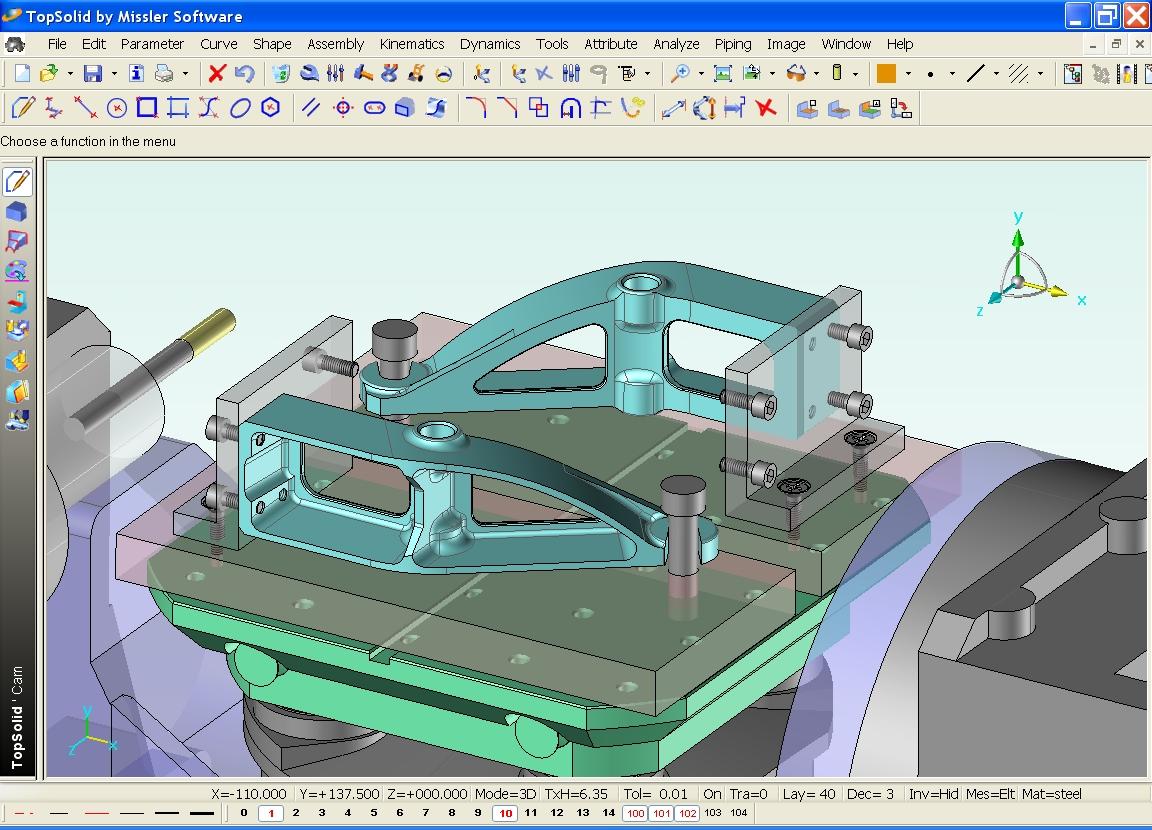Viewport: 1152px width, 830px height.
Task: Select the sketch pencil tool in the toolbar
Action: click(x=24, y=108)
